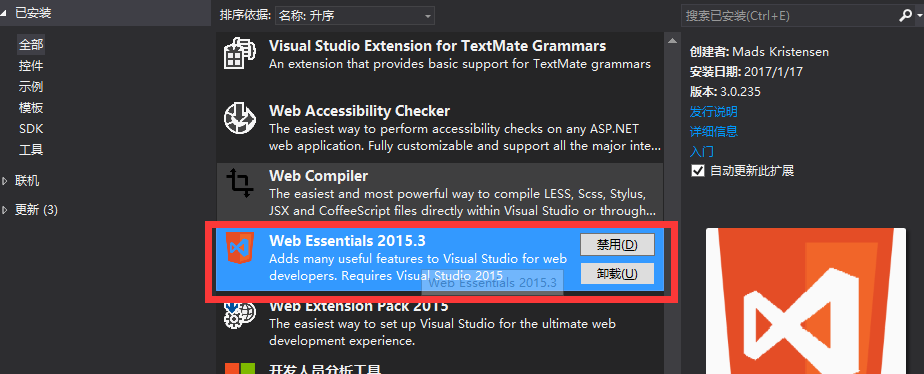924x374 pixels.
Task: Select Visual Studio Extension for TextMate Grammars title
Action: tap(437, 46)
